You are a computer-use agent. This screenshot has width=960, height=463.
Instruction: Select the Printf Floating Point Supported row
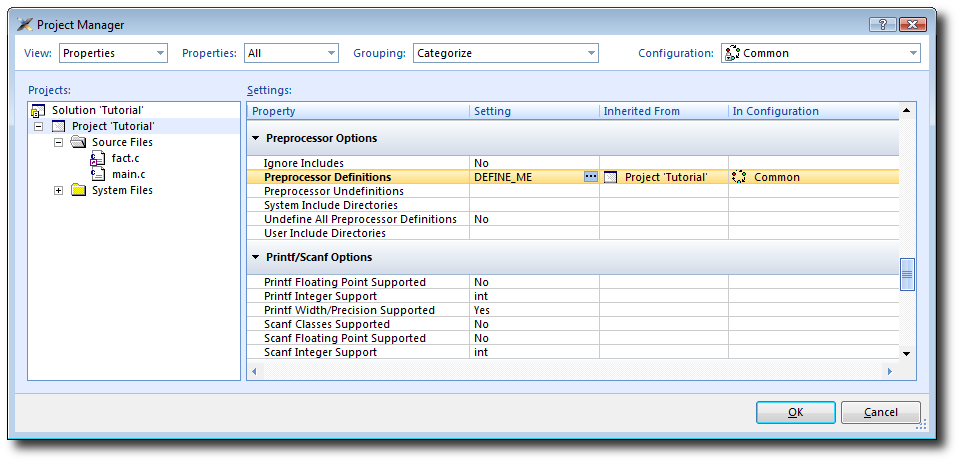point(345,282)
